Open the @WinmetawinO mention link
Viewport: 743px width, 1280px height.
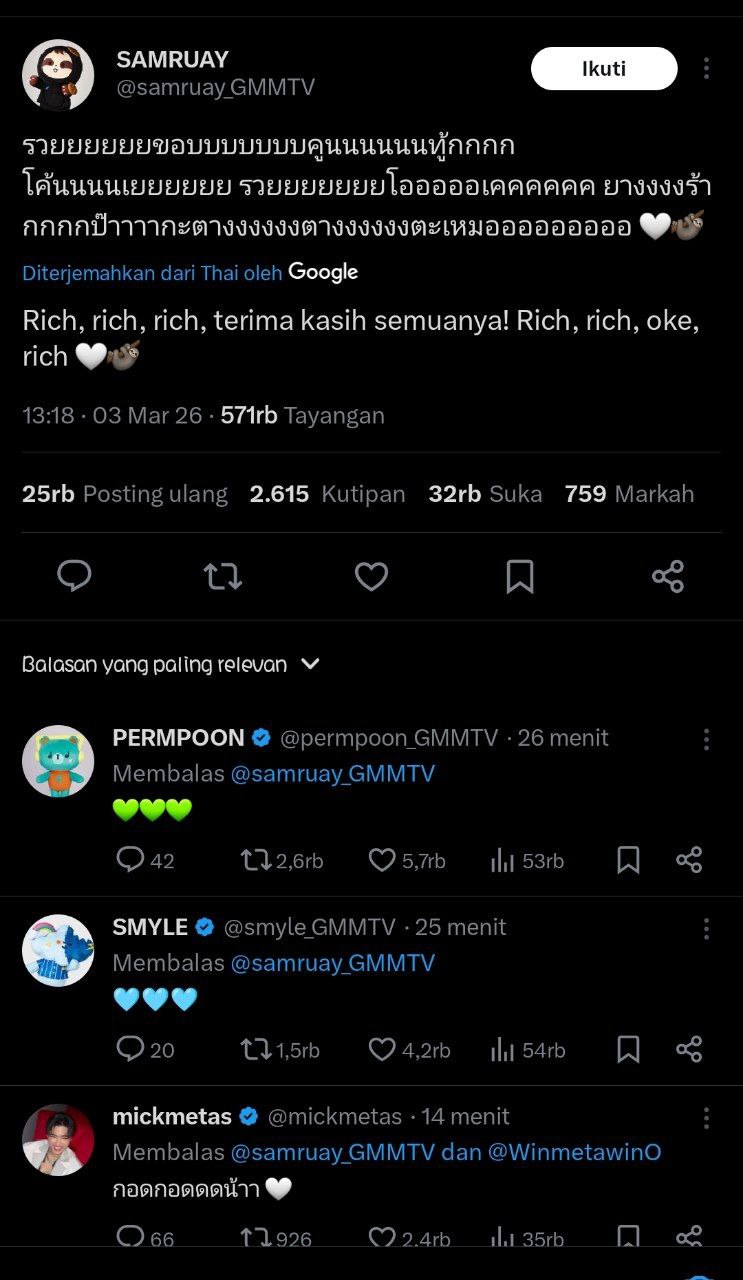coord(574,1152)
